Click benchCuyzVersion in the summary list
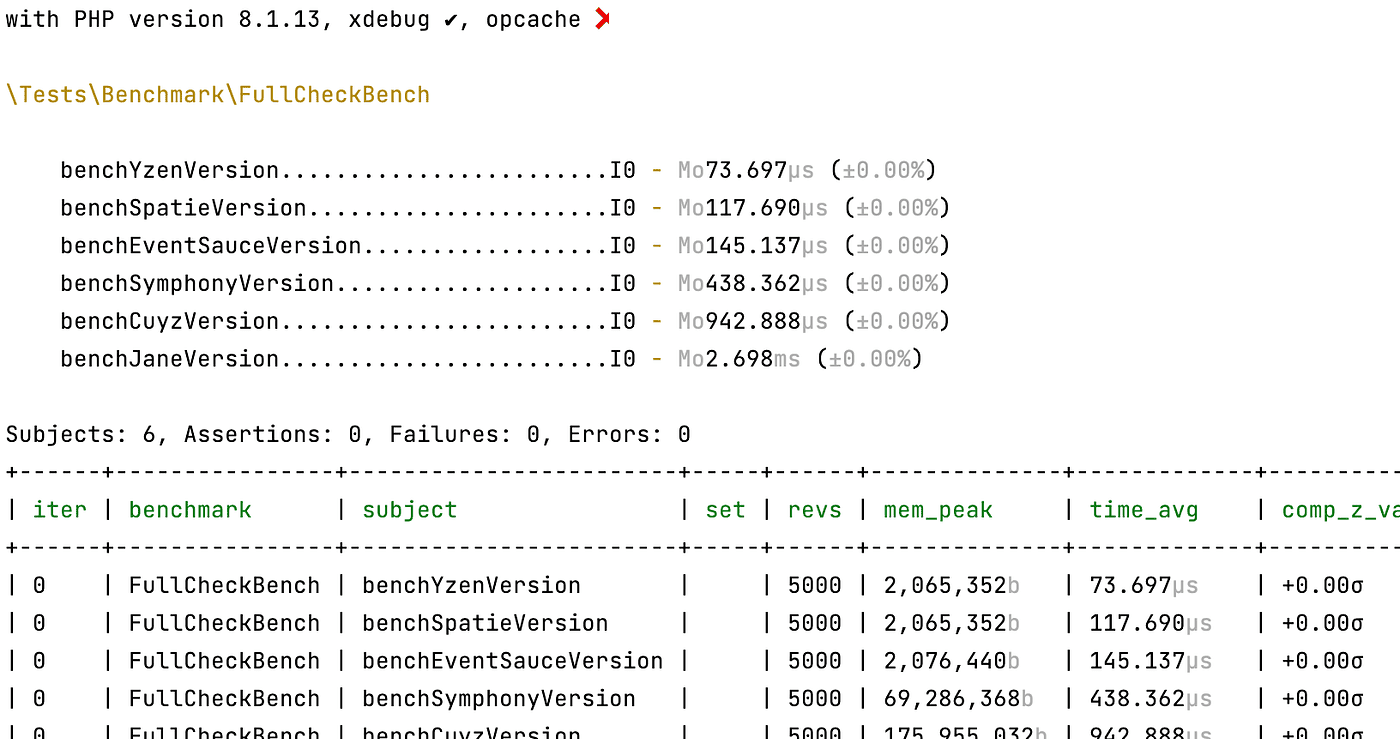 point(170,321)
